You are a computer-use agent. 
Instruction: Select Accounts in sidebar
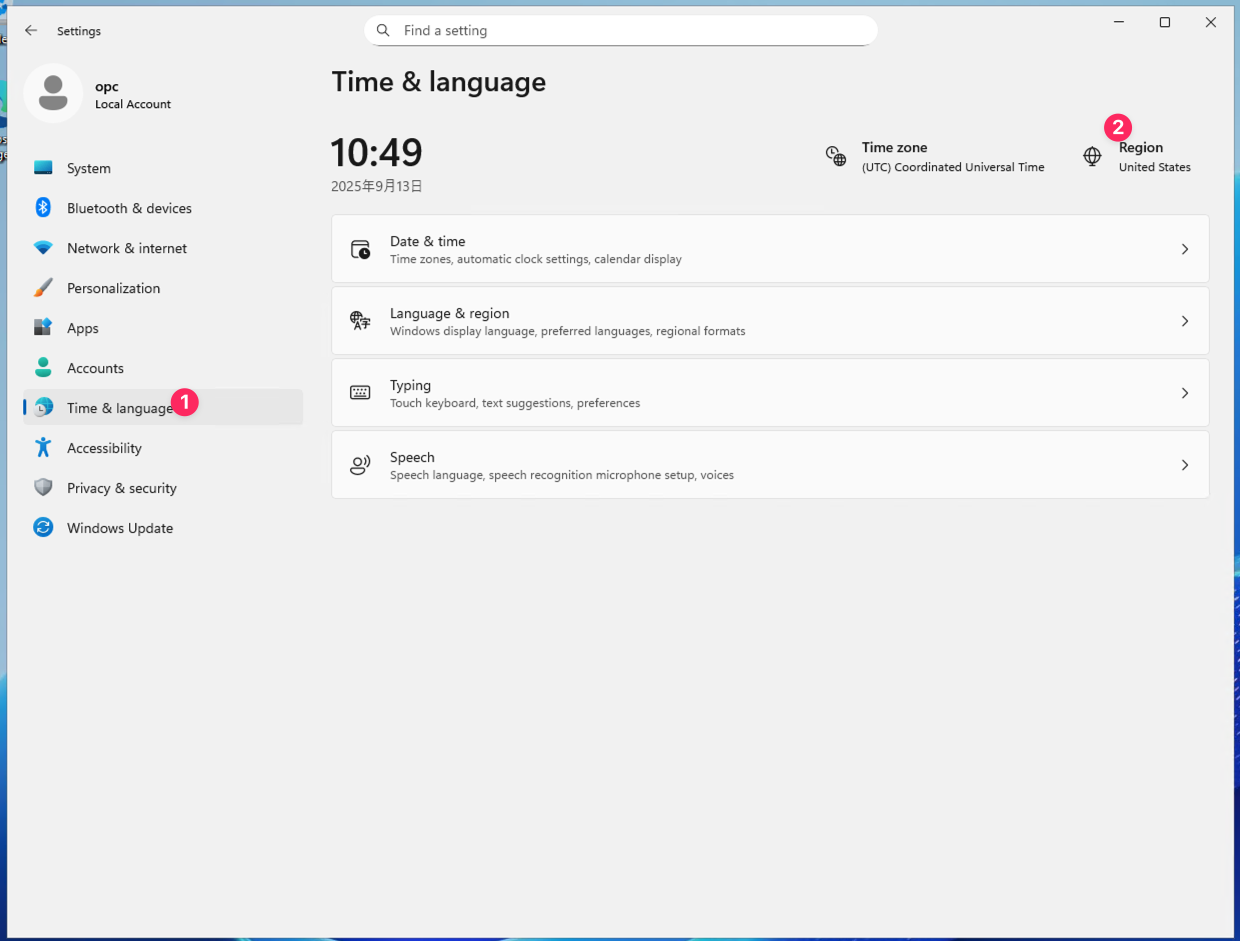click(x=163, y=368)
